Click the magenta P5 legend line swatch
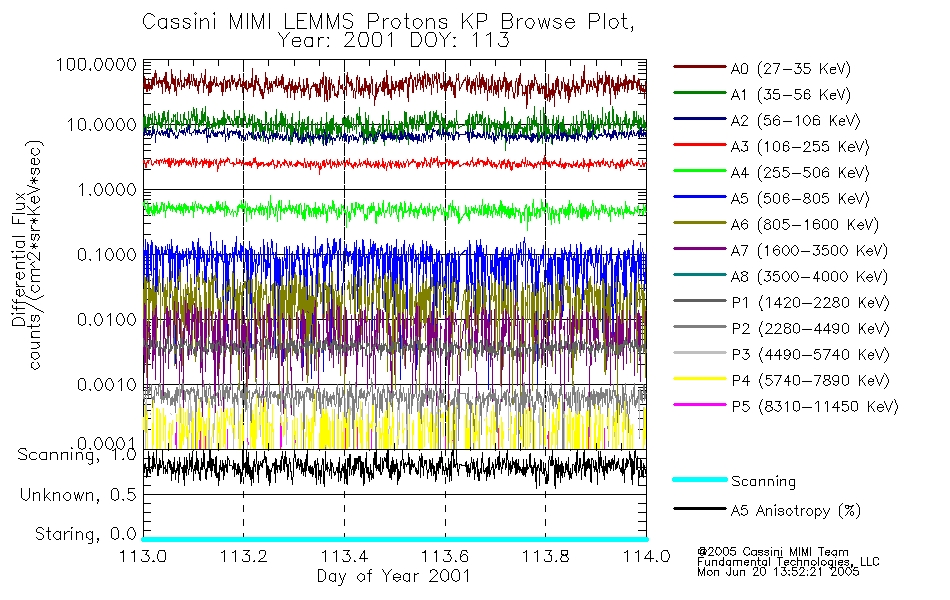This screenshot has height=600, width=950. pos(699,404)
